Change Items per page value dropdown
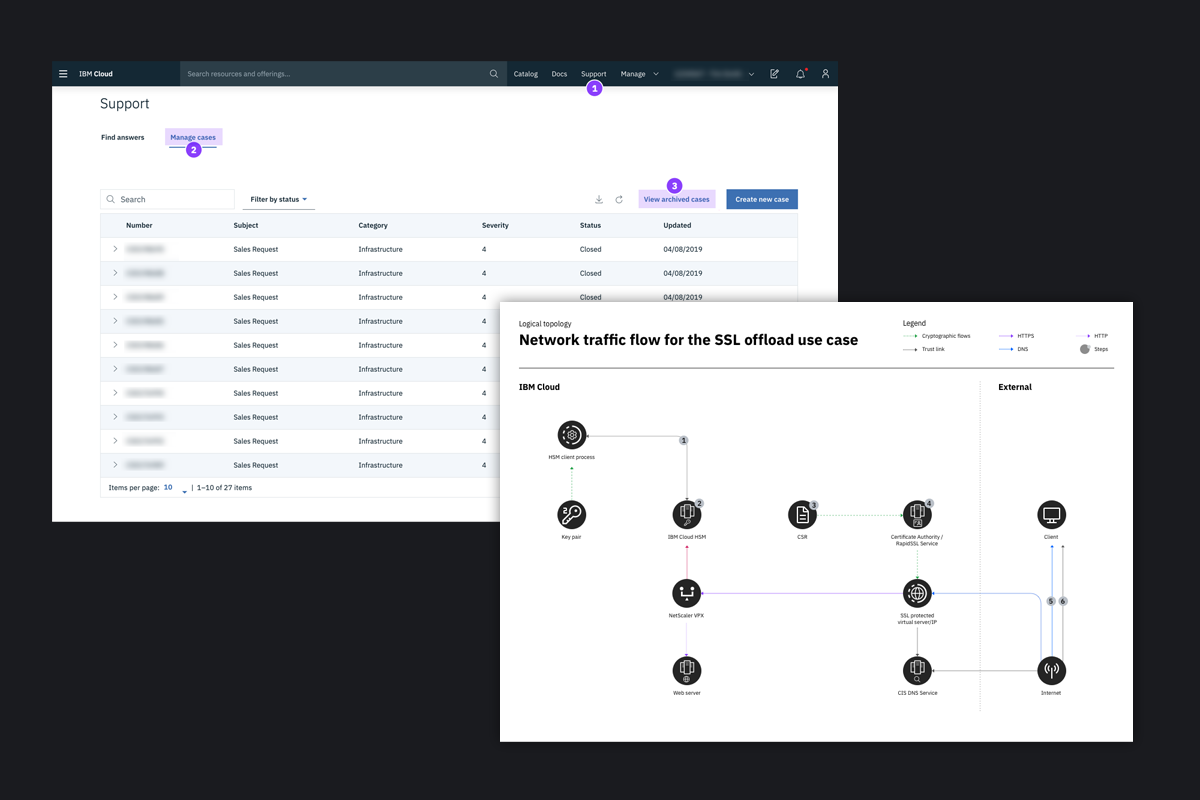This screenshot has height=800, width=1200. click(x=175, y=488)
